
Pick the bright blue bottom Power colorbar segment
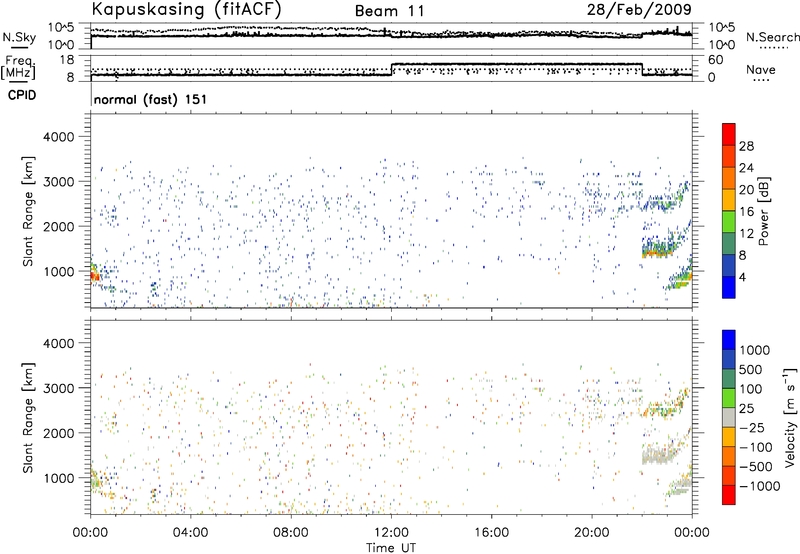pyautogui.click(x=729, y=287)
